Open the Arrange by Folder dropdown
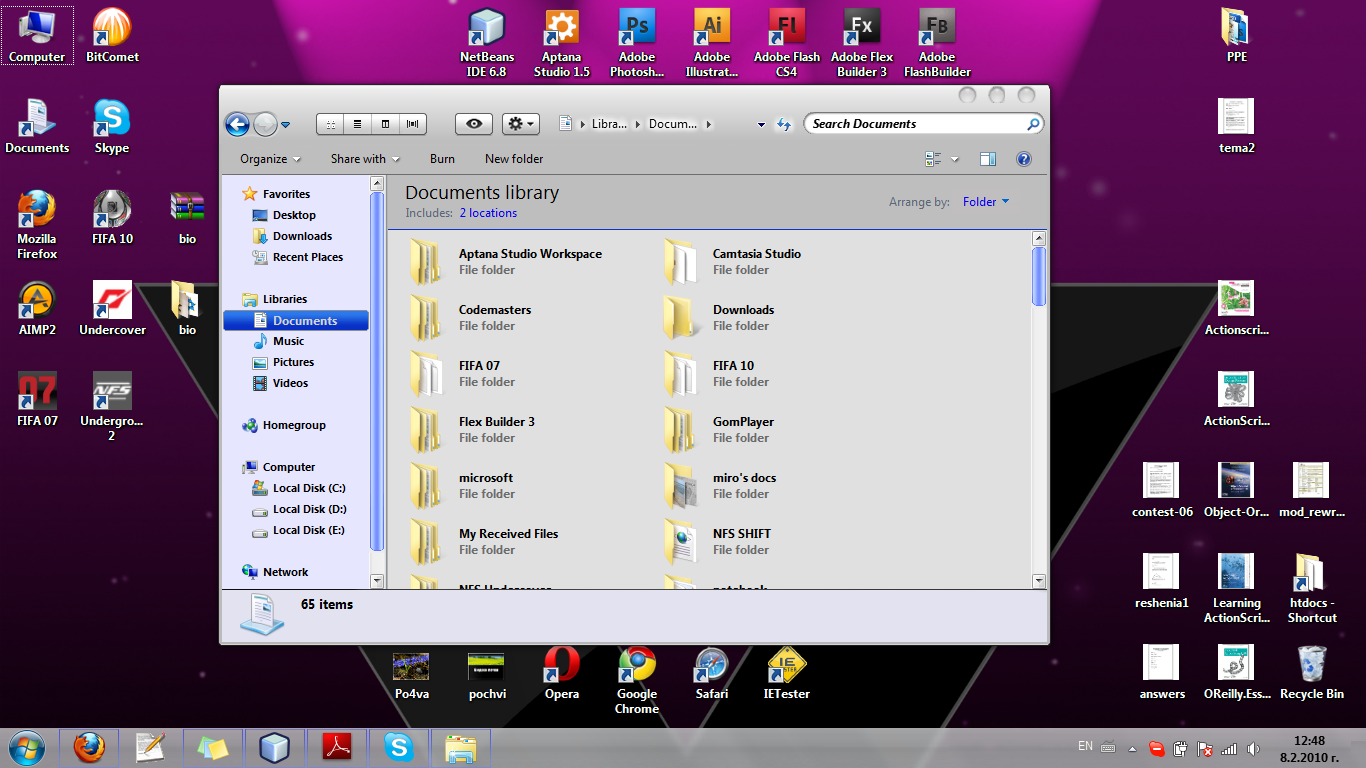Screen dimensions: 1366x768 [x=986, y=202]
